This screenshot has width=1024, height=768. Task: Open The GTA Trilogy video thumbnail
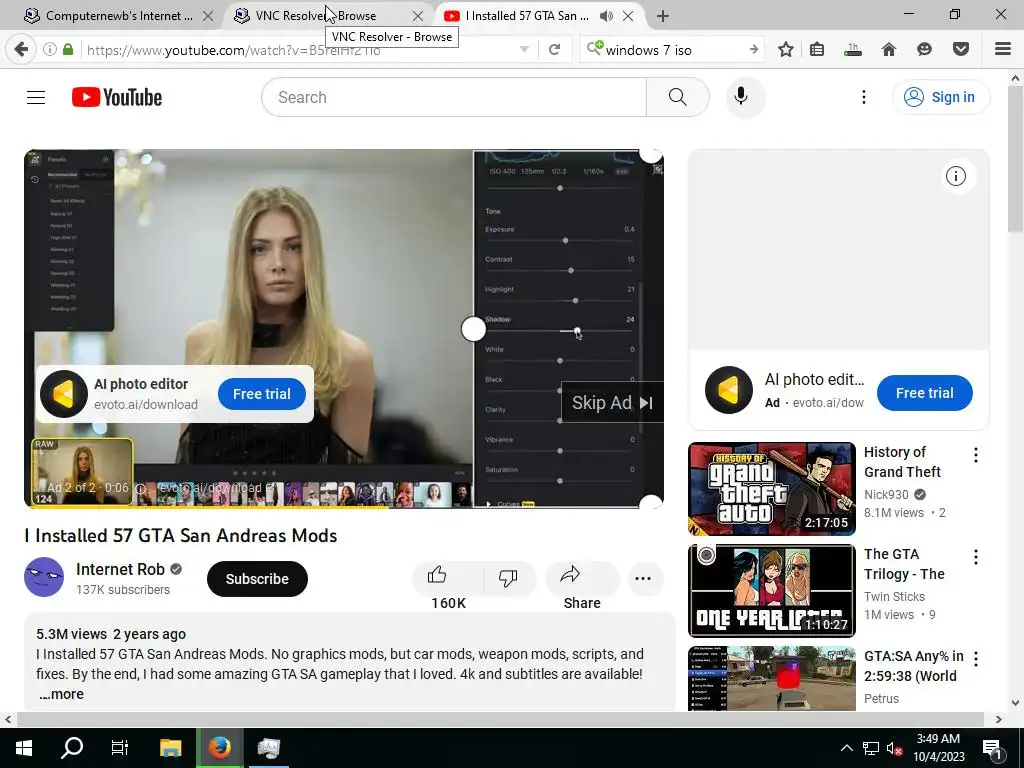[771, 590]
